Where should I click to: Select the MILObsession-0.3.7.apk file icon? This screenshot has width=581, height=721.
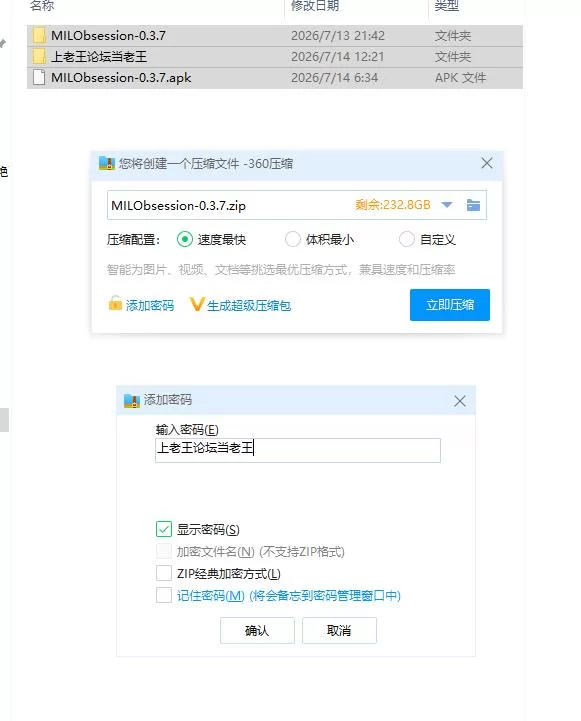point(40,77)
